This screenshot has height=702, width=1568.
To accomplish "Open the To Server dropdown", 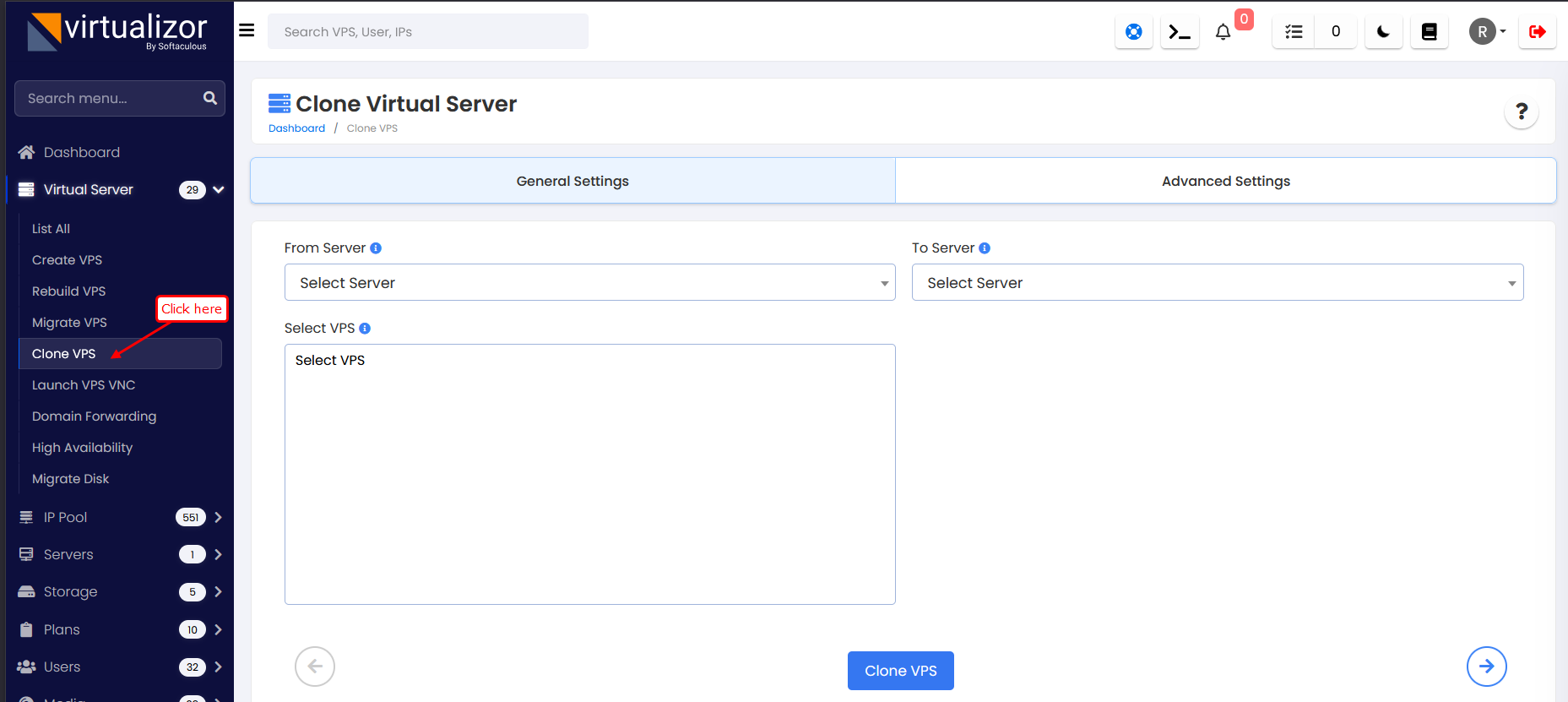I will tap(1217, 283).
